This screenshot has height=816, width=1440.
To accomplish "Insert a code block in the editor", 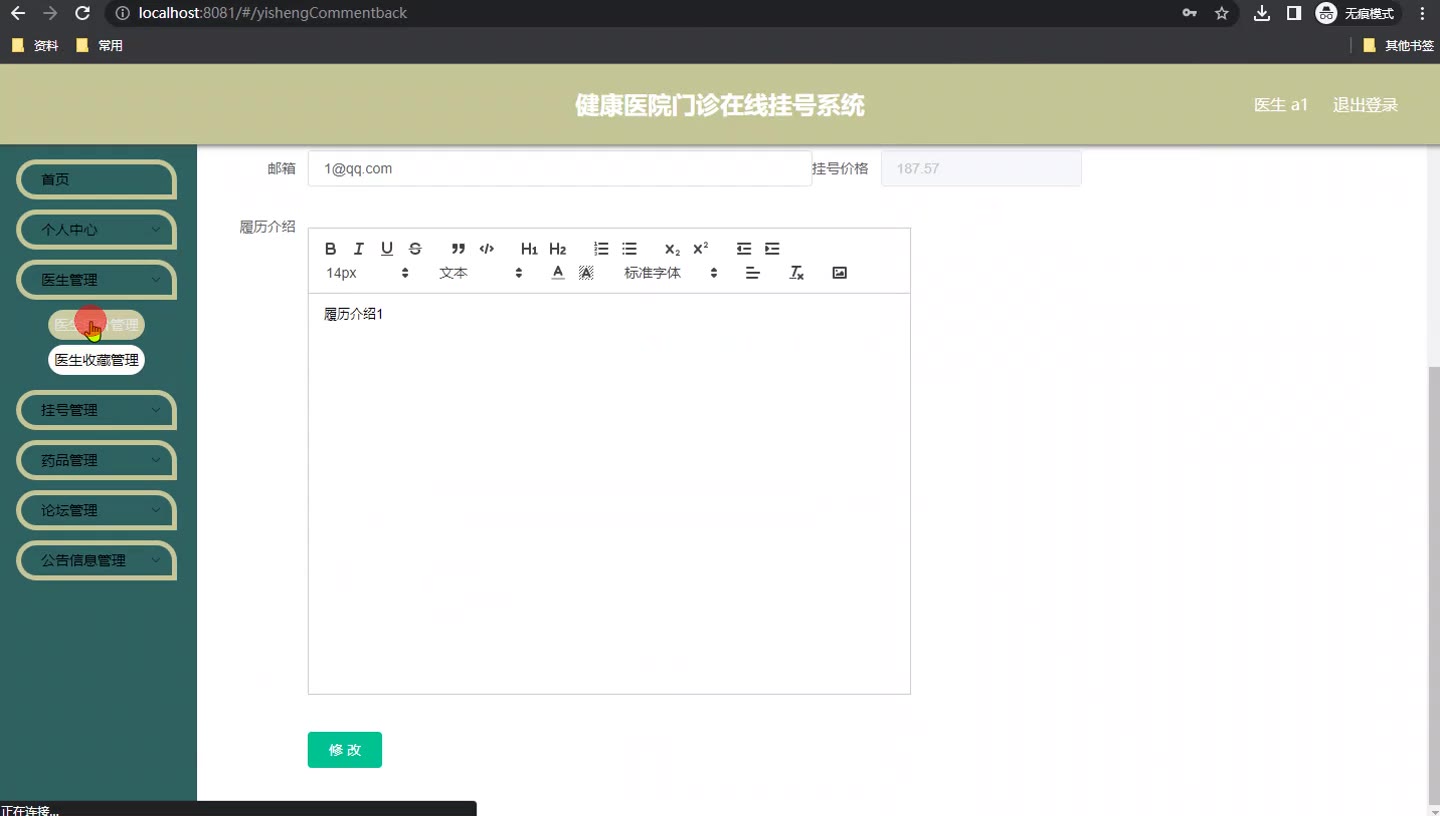I will click(487, 249).
